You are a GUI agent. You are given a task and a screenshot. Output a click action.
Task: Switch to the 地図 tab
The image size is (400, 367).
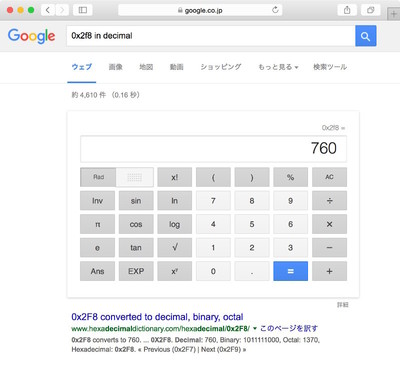point(146,67)
